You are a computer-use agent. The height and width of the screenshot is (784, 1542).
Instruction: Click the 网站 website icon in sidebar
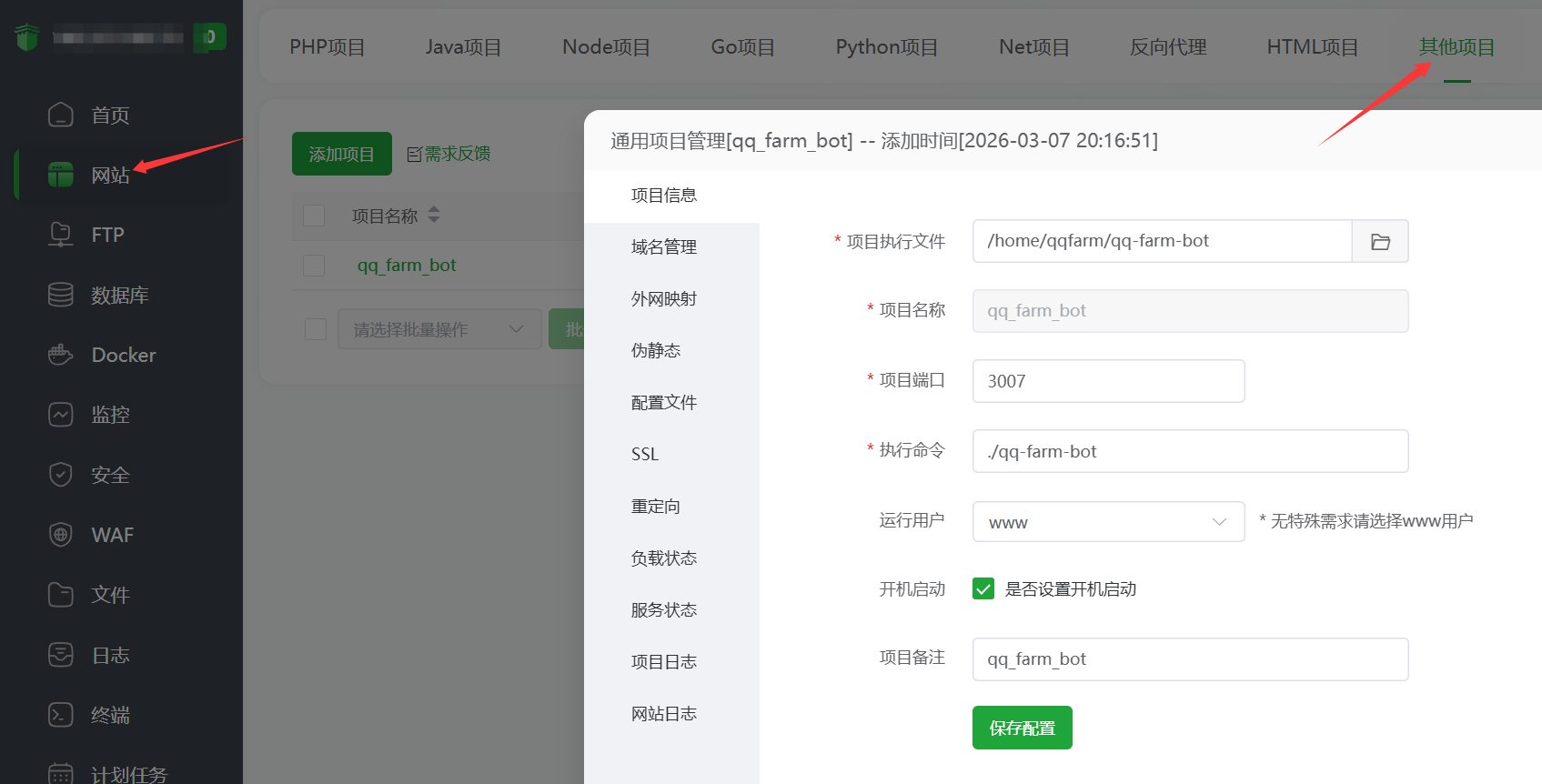[60, 175]
